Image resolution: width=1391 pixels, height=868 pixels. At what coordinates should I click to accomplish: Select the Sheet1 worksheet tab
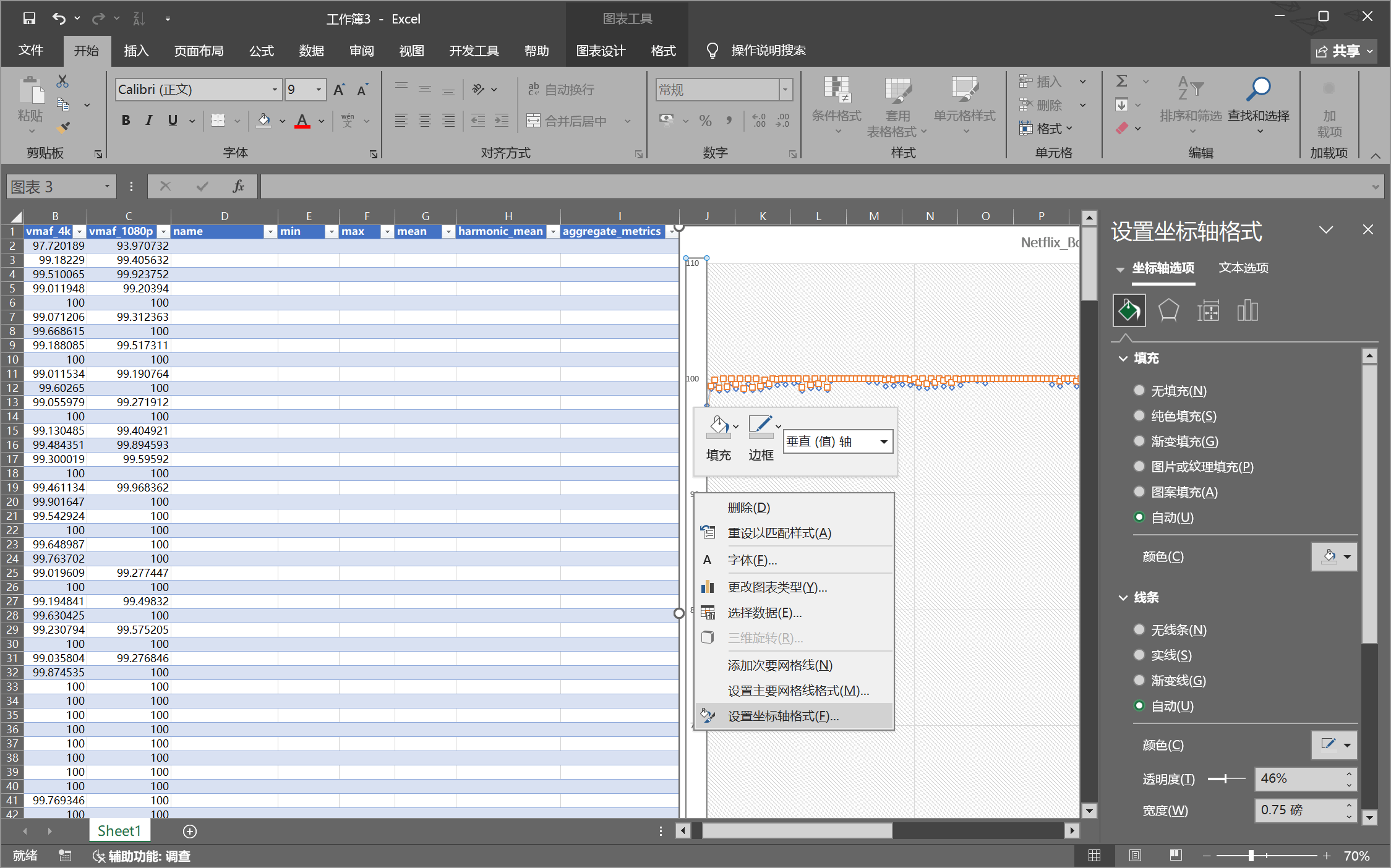[x=119, y=831]
